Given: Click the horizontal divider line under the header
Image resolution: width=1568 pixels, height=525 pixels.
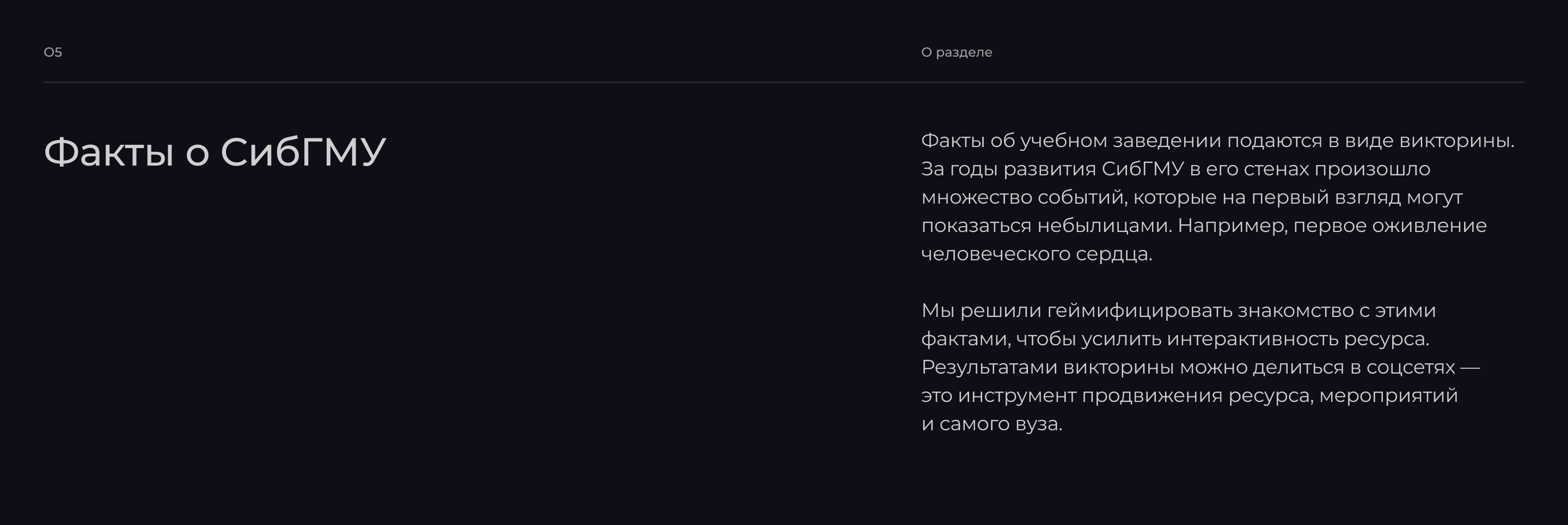Looking at the screenshot, I should [784, 82].
